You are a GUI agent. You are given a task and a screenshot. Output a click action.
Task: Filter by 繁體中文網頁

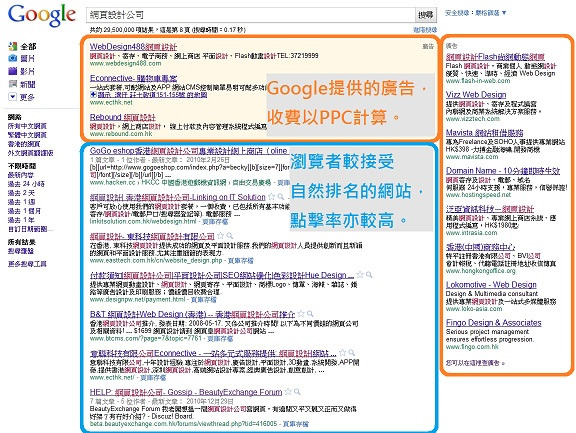27,135
